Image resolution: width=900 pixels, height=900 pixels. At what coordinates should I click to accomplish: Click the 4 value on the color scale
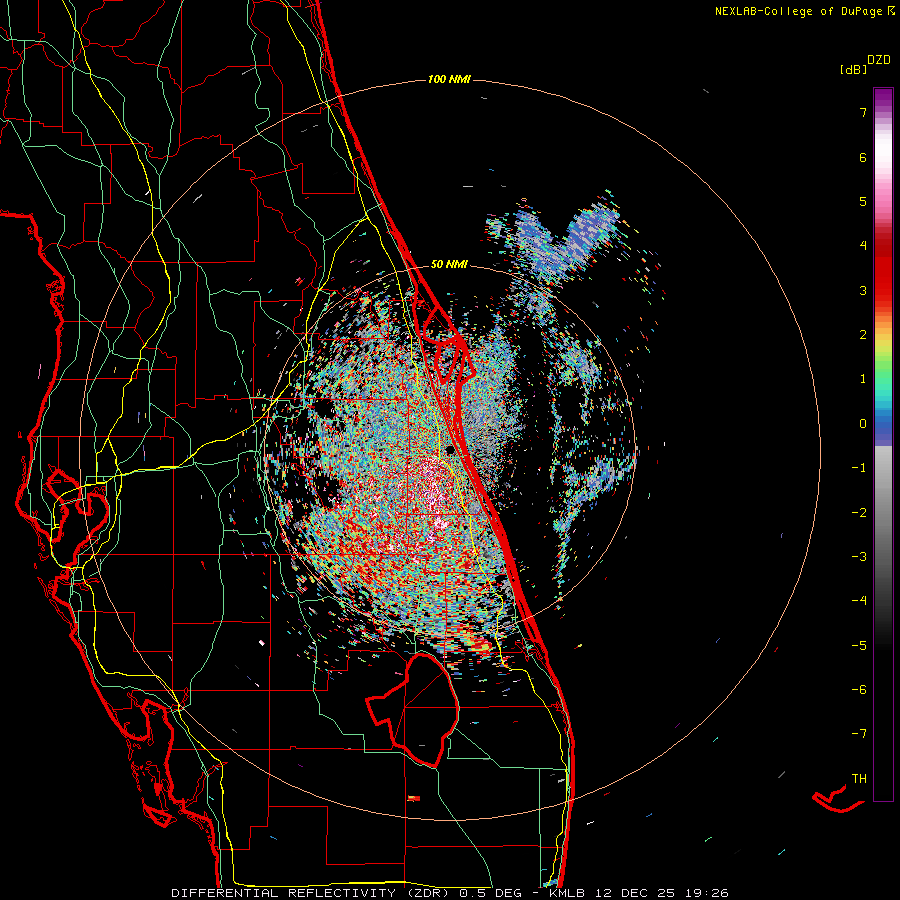pyautogui.click(x=863, y=246)
